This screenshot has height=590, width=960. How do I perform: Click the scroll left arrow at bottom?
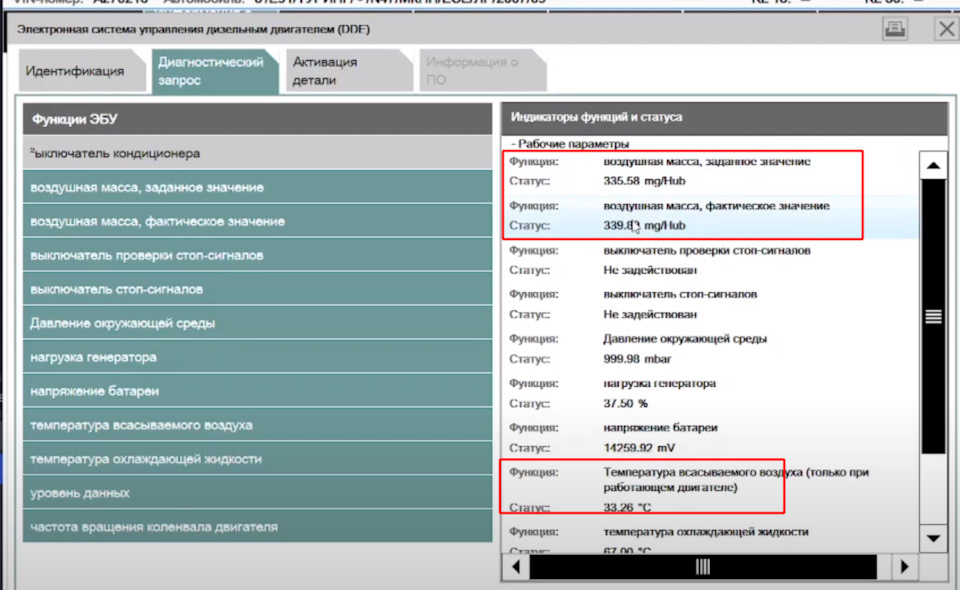pos(516,567)
